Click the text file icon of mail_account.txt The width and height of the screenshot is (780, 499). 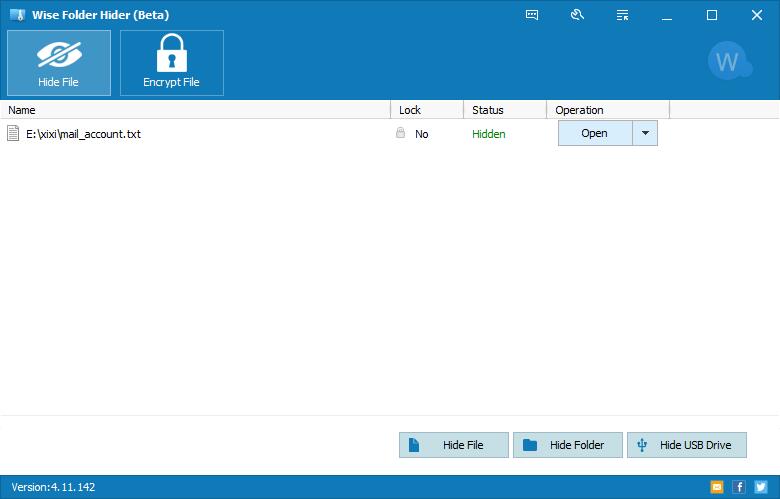(13, 133)
